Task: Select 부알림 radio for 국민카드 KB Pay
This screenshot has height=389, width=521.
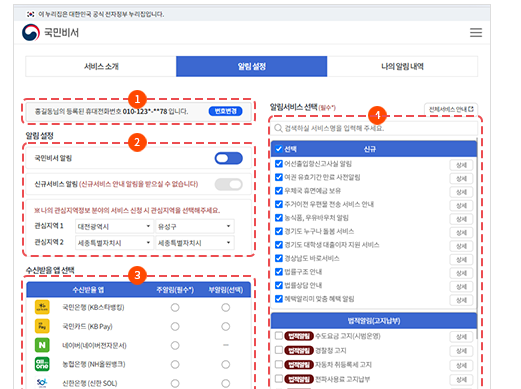Action: 226,326
